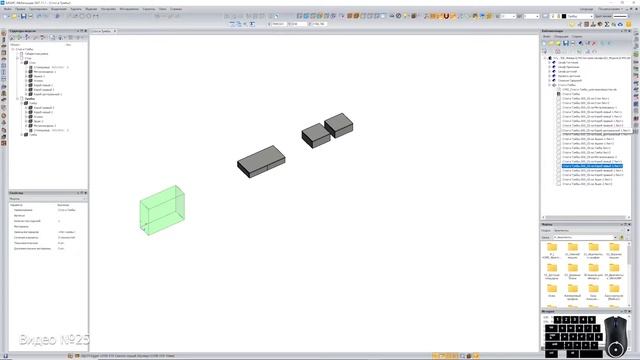The height and width of the screenshot is (360, 640).
Task: Collapse the 'Стол и Тумба' root in the model structure
Action: pyautogui.click(x=13, y=49)
